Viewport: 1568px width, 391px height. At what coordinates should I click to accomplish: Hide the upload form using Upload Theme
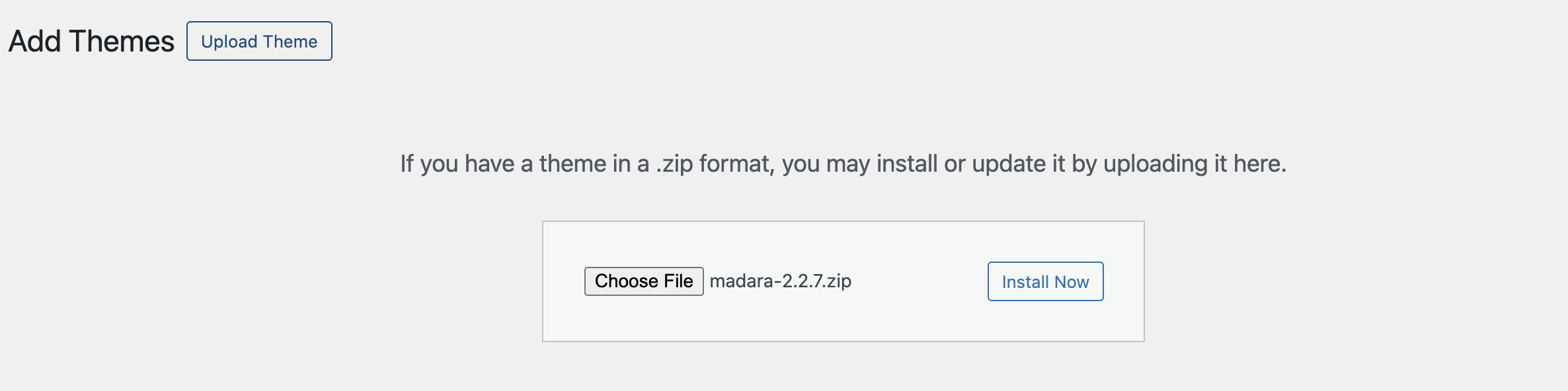pyautogui.click(x=259, y=41)
